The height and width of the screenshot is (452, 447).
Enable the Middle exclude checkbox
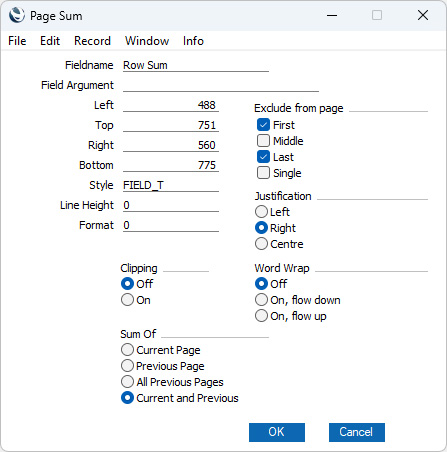point(263,141)
